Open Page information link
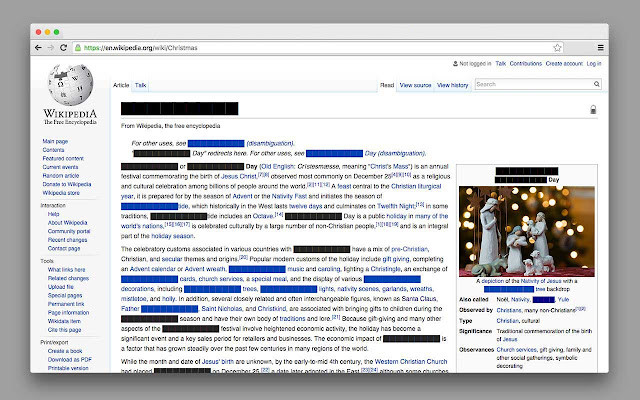The image size is (640, 400). [68, 312]
